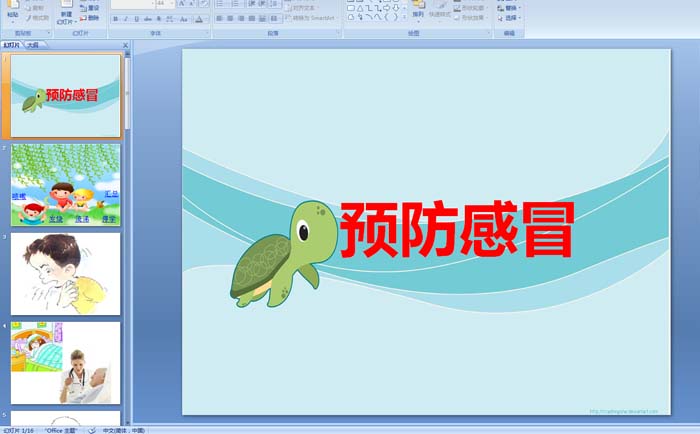Convert text to SmartArt

click(x=311, y=18)
